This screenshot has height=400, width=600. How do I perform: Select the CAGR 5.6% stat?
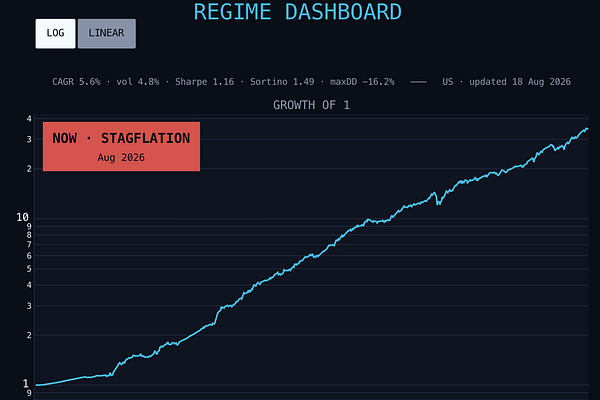[x=76, y=82]
